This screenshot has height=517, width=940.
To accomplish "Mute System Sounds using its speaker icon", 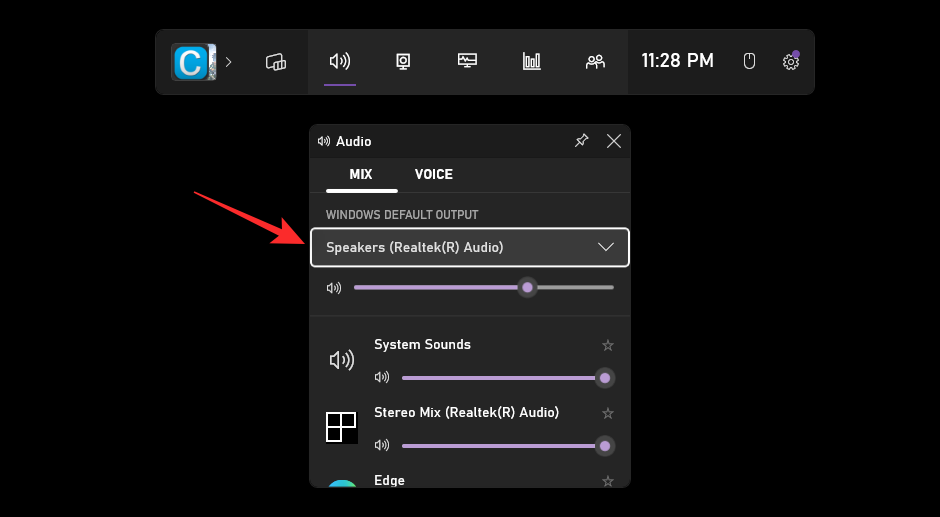I will pyautogui.click(x=381, y=378).
